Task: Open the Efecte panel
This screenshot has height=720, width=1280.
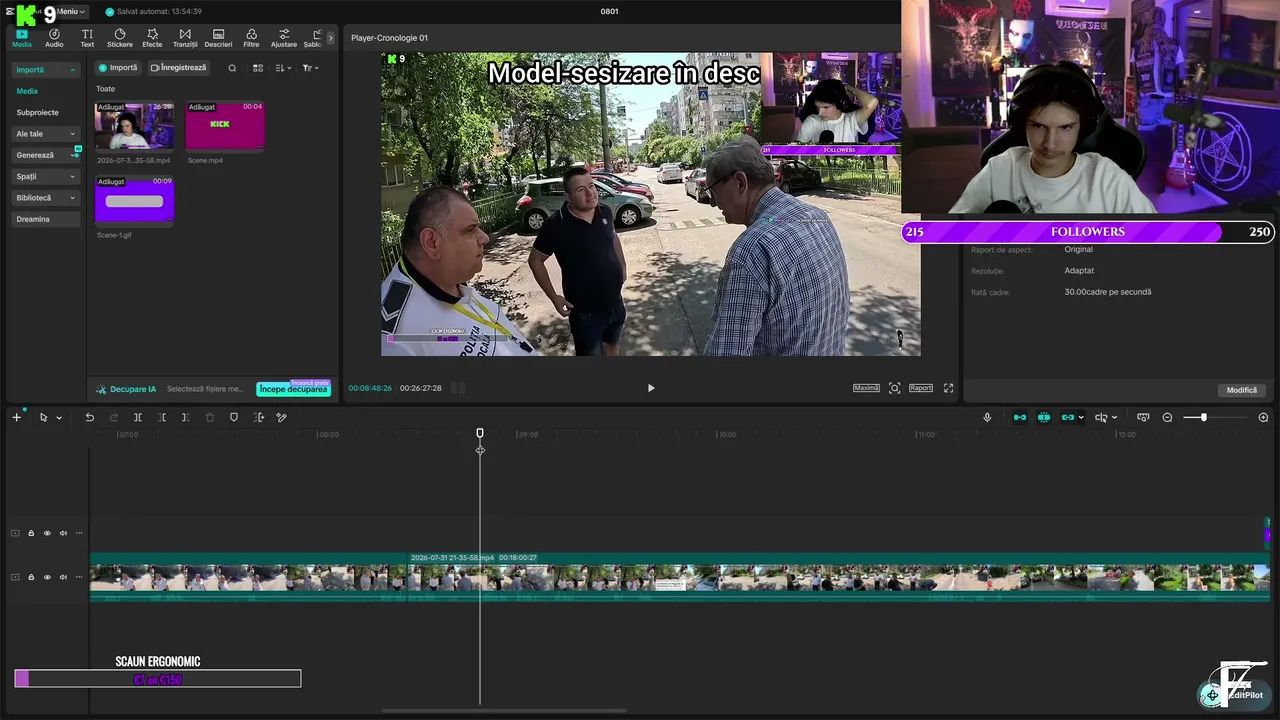Action: click(x=152, y=38)
